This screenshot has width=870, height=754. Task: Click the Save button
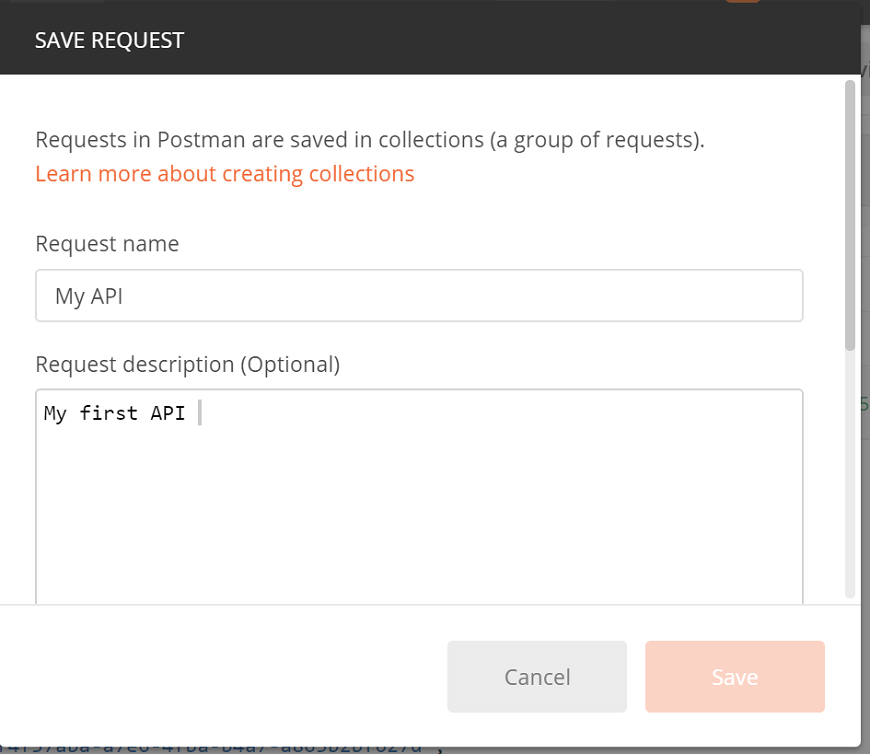[x=735, y=676]
